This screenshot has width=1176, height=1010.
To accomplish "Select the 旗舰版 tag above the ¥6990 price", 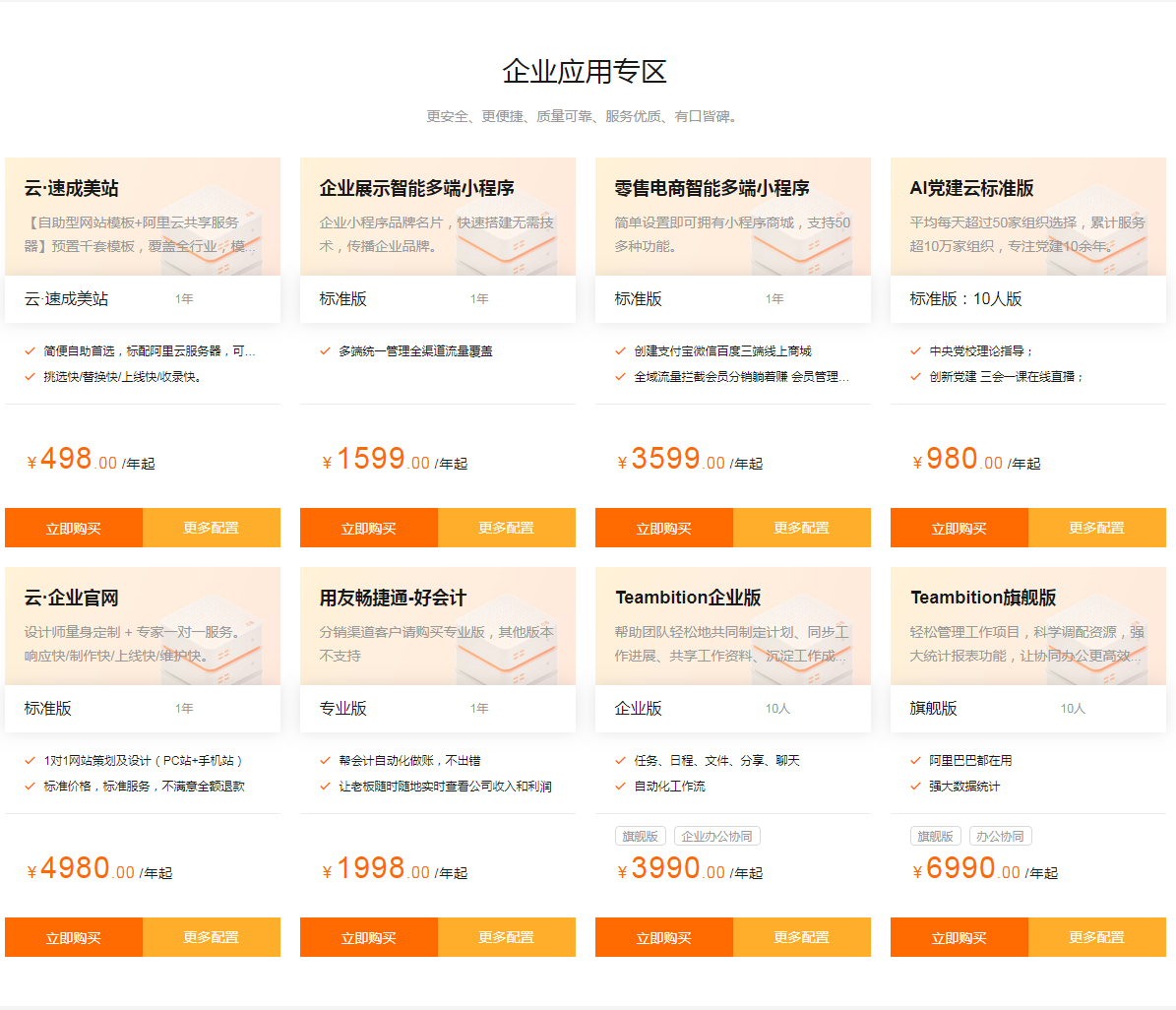I will point(935,836).
